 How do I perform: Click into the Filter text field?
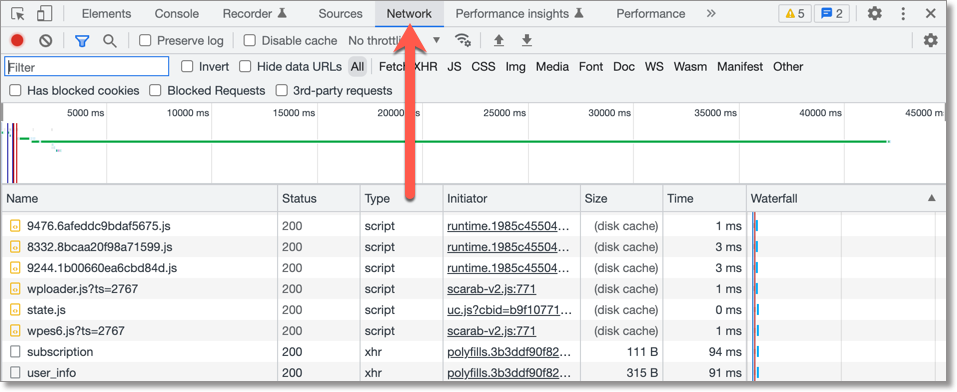pyautogui.click(x=87, y=67)
